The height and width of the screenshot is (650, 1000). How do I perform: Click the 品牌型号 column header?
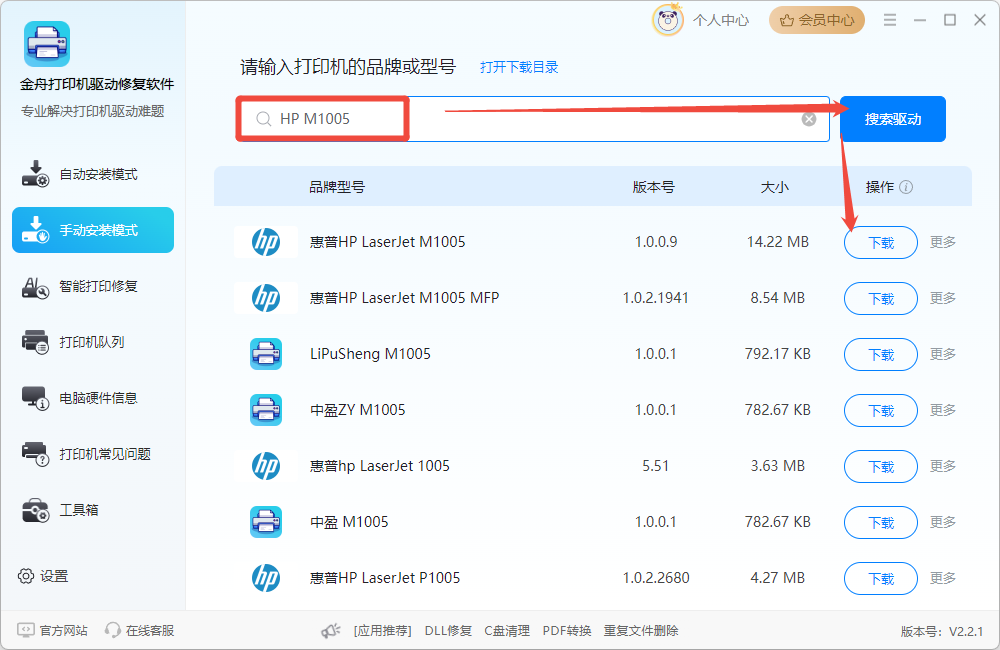coord(337,187)
